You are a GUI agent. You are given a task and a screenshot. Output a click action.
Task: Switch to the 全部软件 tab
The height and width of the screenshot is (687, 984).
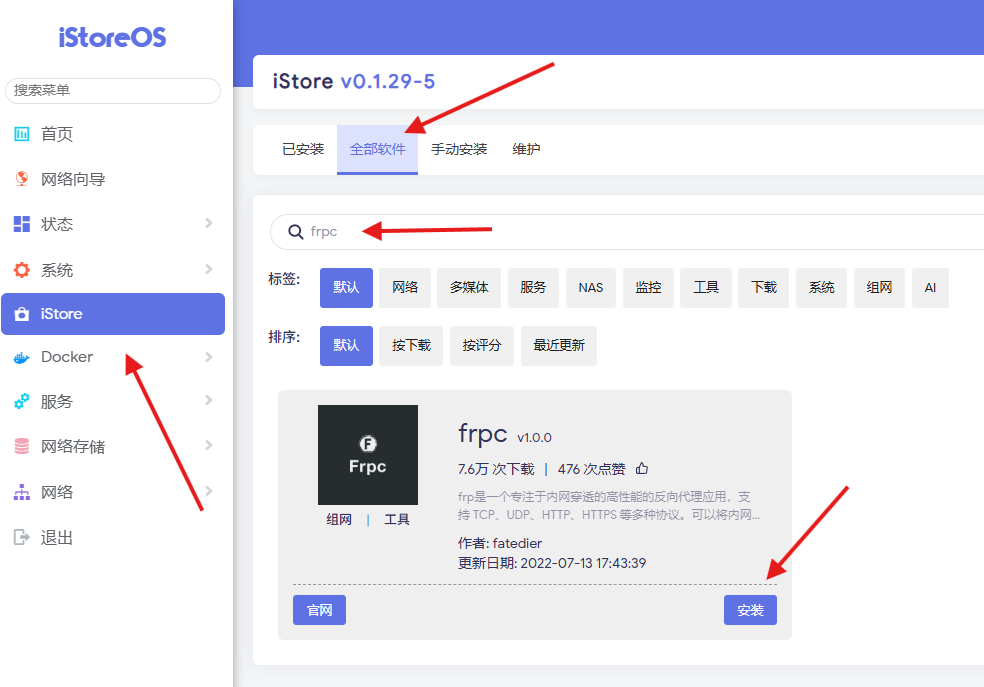click(x=377, y=149)
